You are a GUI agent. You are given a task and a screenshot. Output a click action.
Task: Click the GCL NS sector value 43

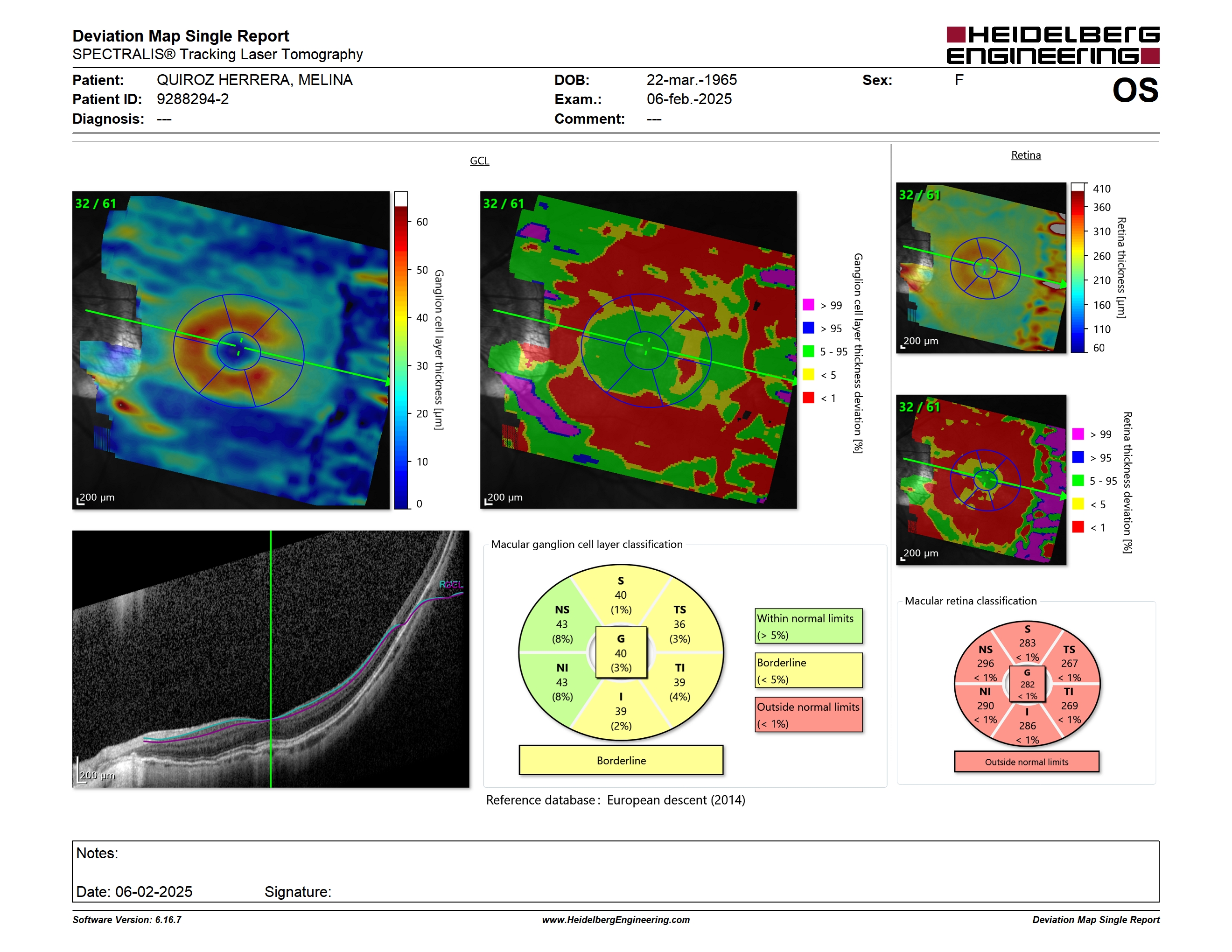pyautogui.click(x=562, y=624)
